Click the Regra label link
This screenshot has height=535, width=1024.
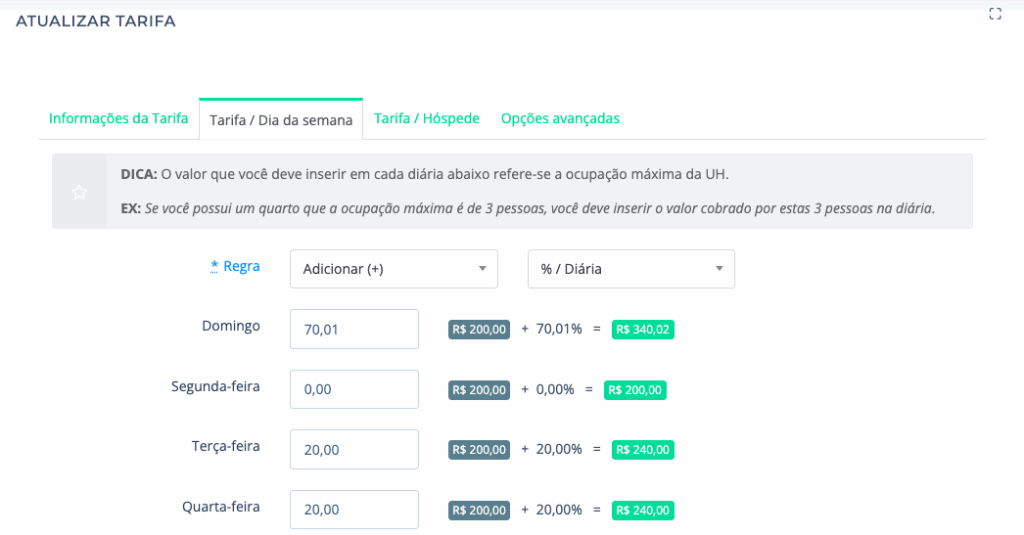coord(235,267)
